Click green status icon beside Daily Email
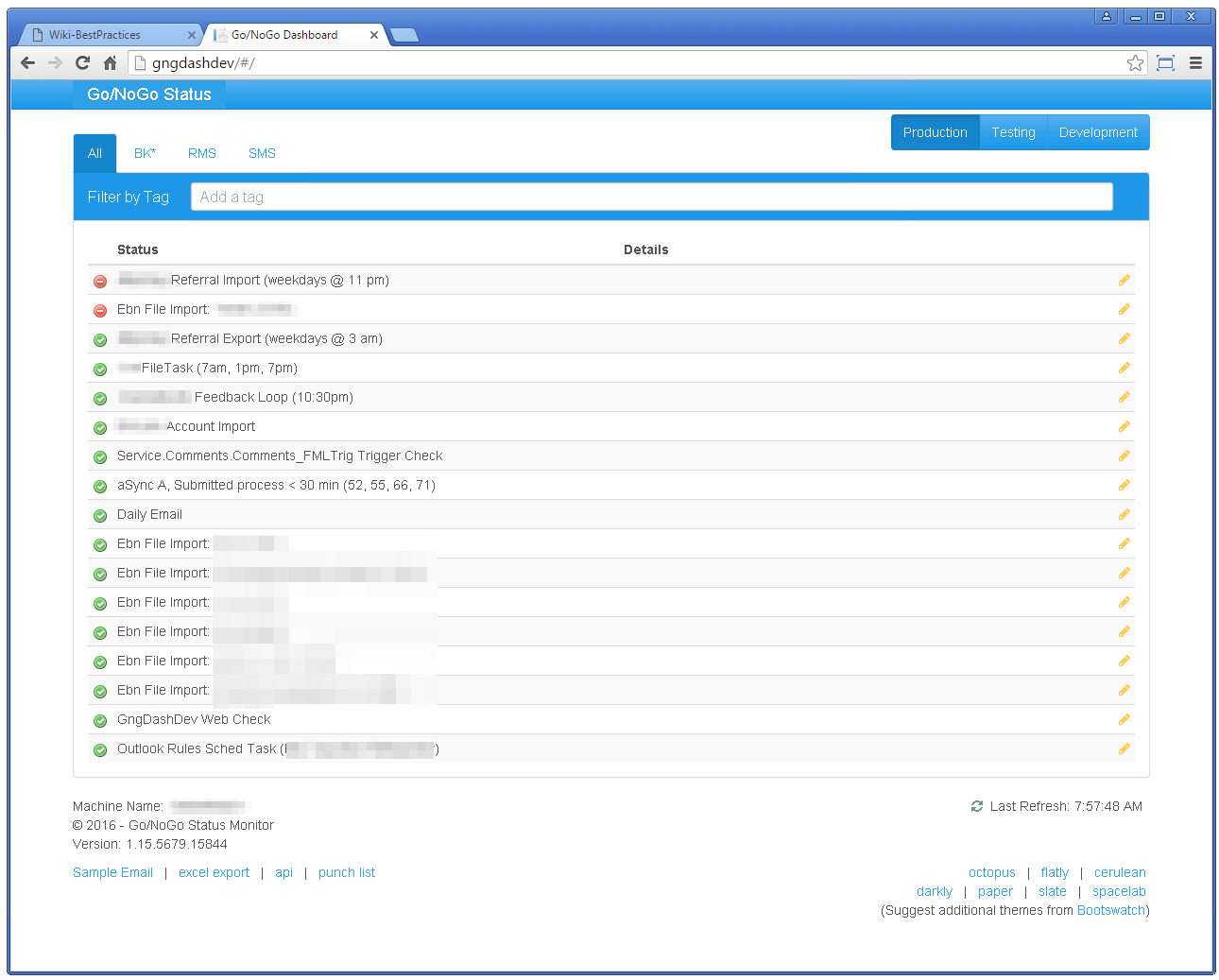Image resolution: width=1219 pixels, height=980 pixels. pos(100,515)
